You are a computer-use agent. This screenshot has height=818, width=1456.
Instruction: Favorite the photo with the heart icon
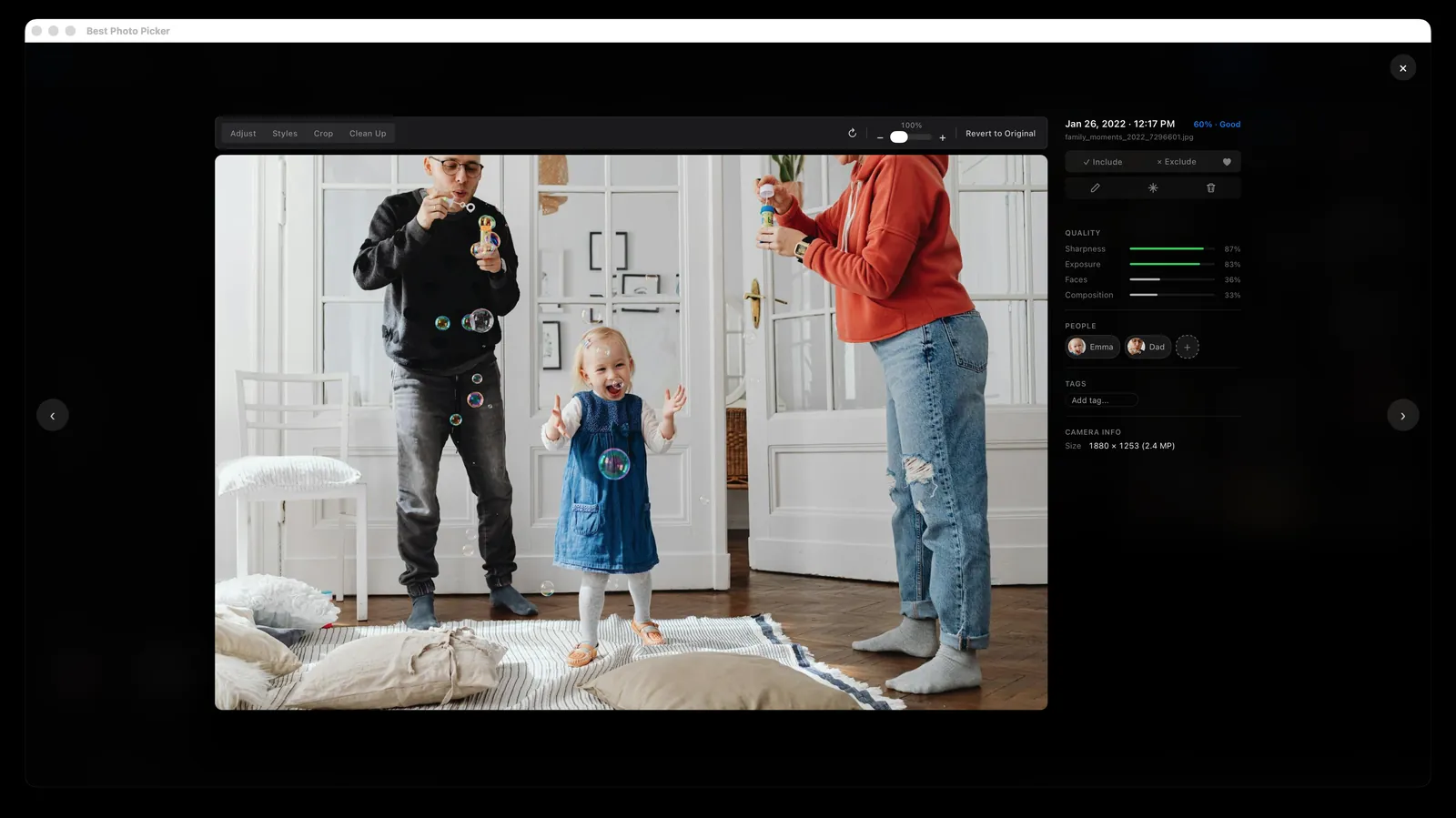(x=1227, y=162)
